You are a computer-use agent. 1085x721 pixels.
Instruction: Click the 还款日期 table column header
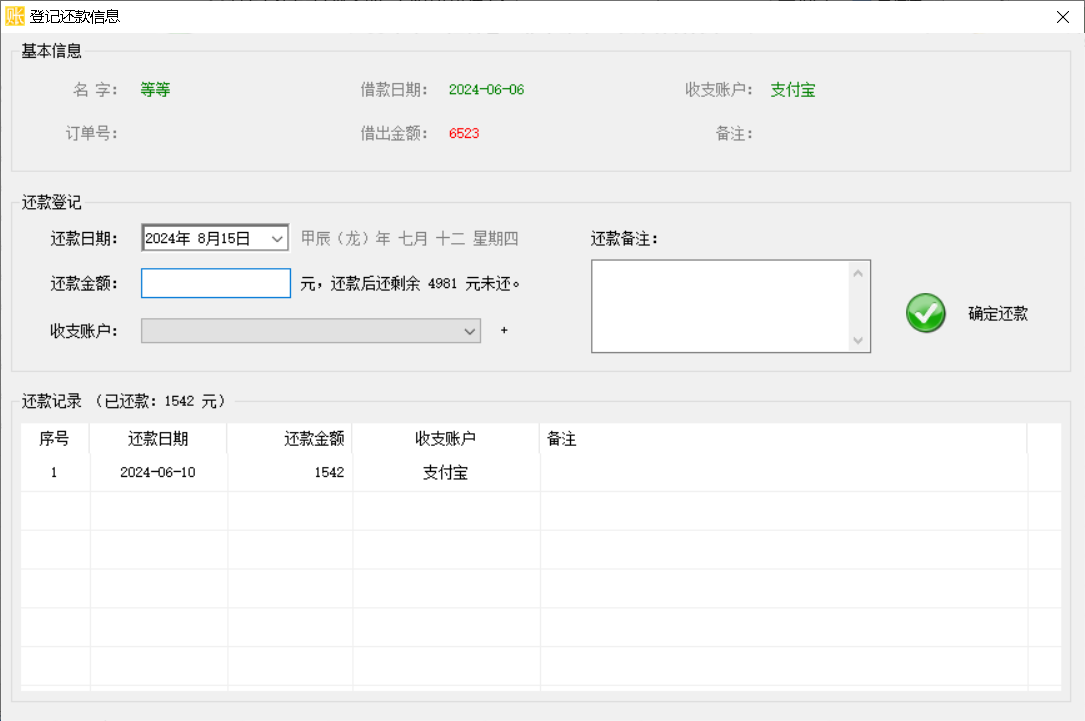pos(158,439)
